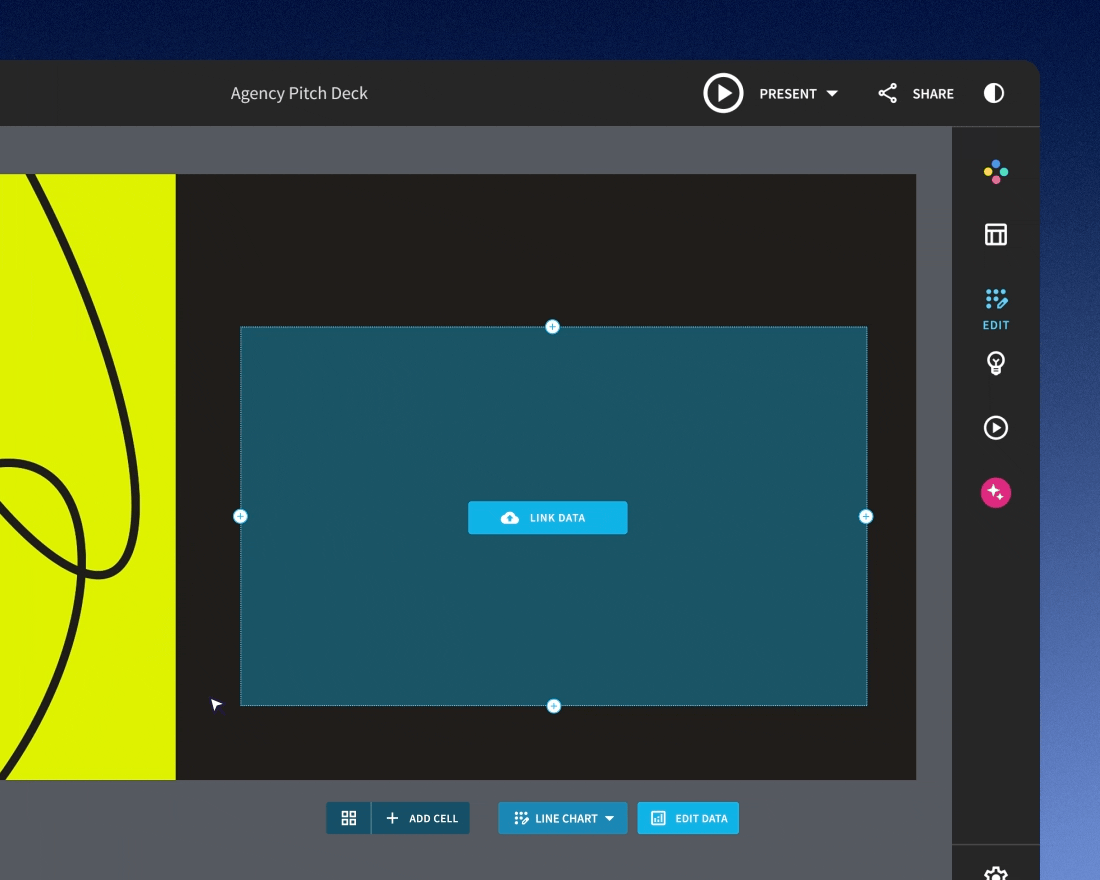Open the colorful theme dots icon
The width and height of the screenshot is (1100, 880).
(995, 172)
